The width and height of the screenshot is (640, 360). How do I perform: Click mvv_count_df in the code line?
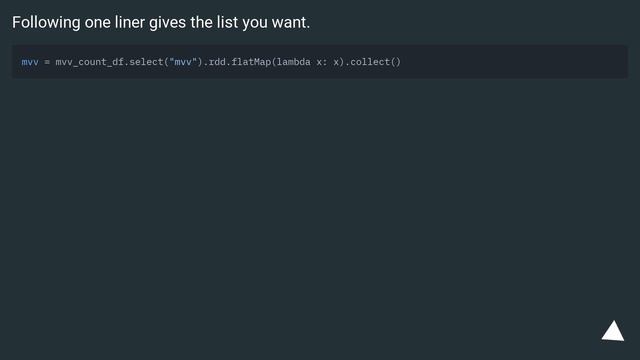pos(89,62)
